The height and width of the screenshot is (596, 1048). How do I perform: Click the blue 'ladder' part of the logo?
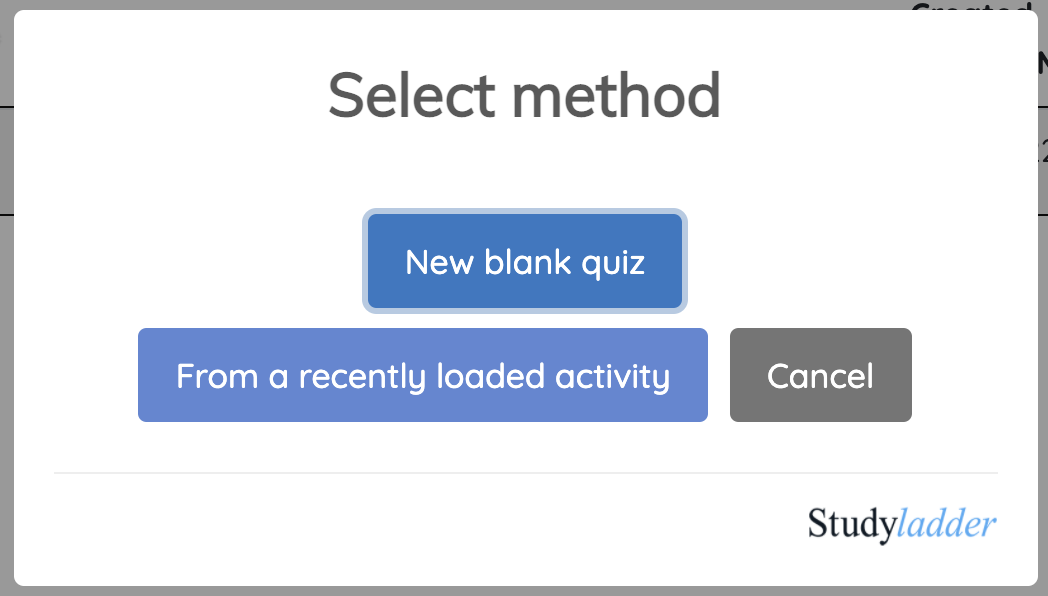point(945,524)
